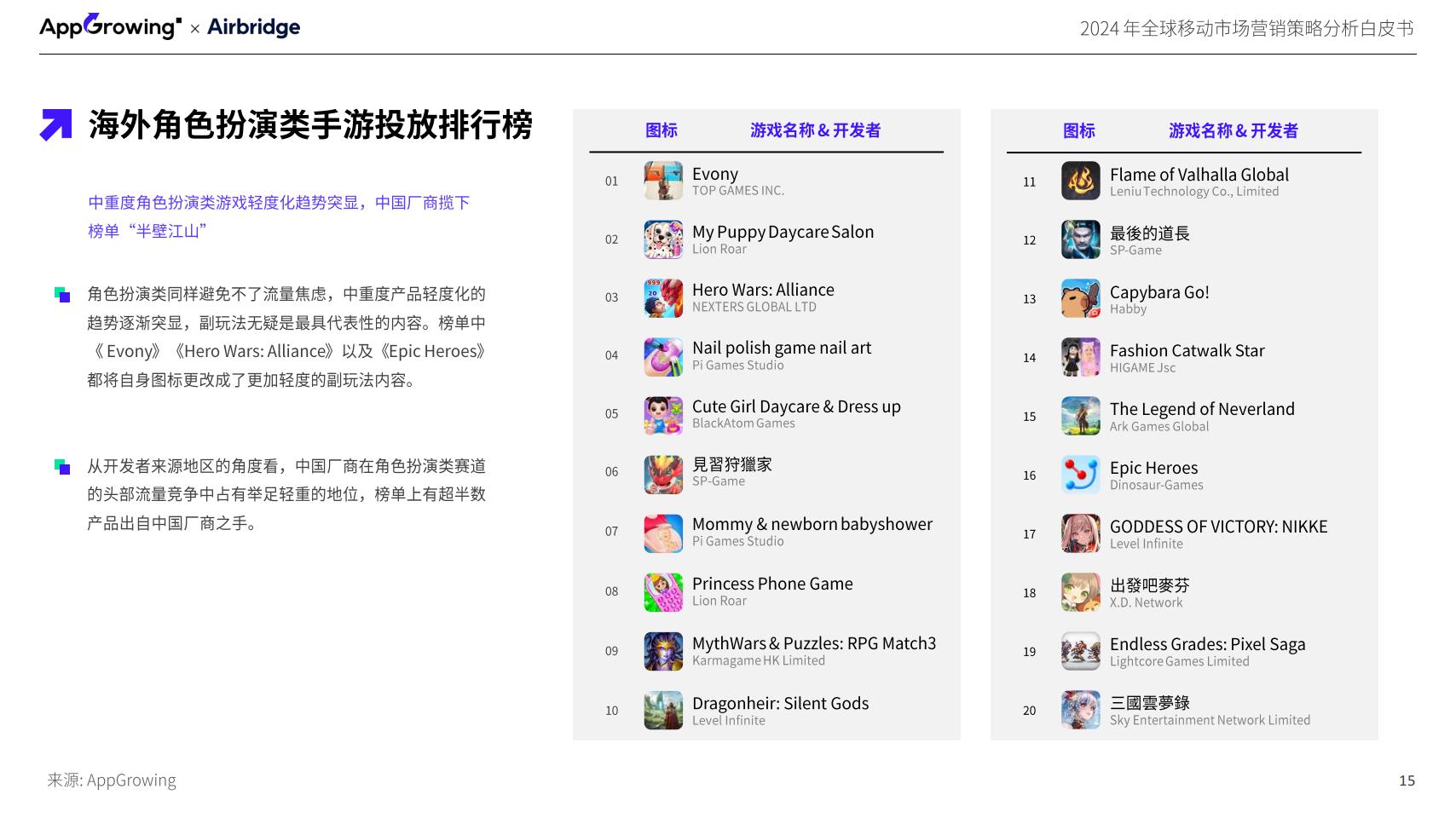Select developer NEXTERS GLOBAL LTD
The width and height of the screenshot is (1456, 818).
[754, 307]
